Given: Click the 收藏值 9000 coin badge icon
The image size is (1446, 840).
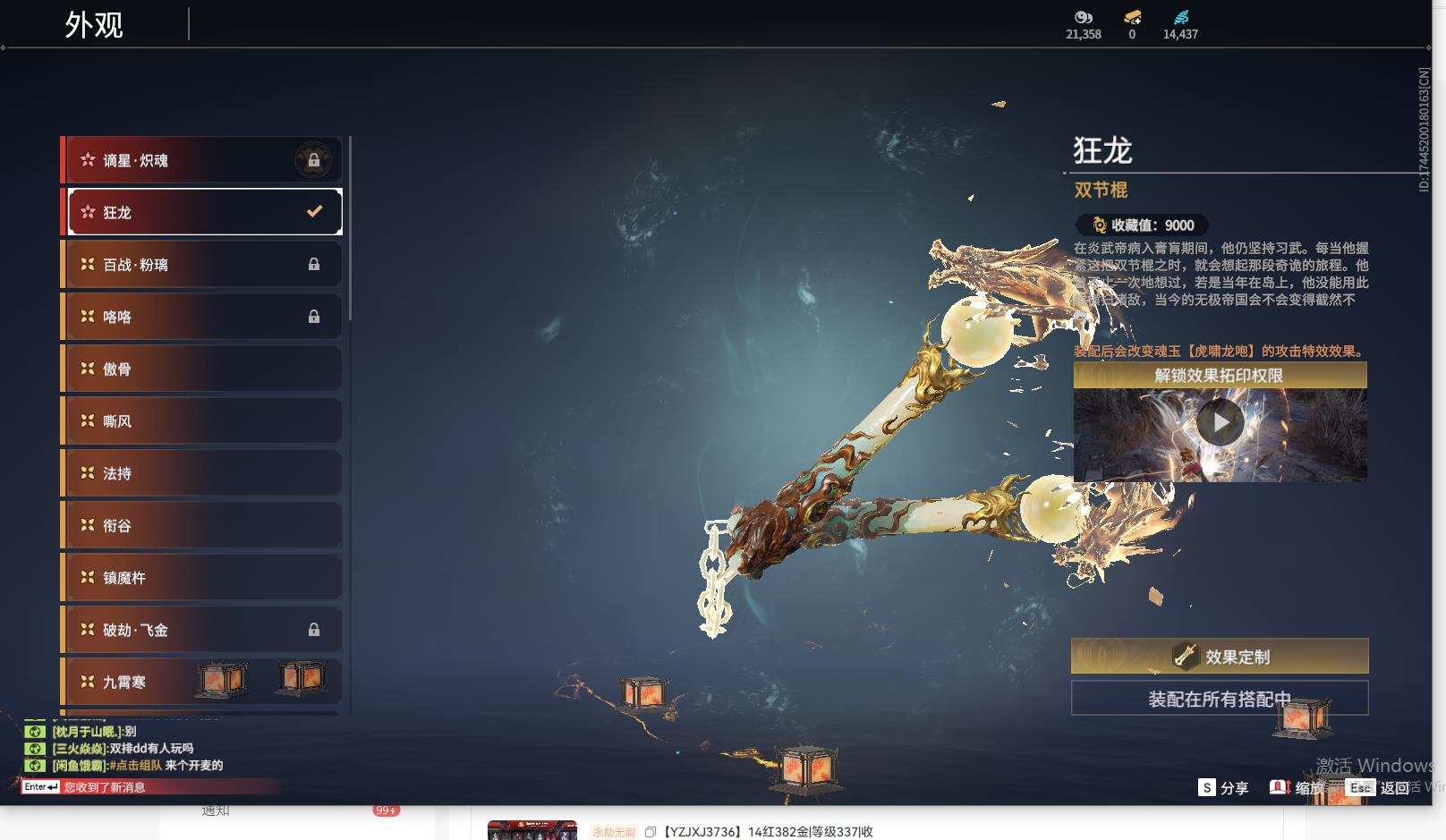Looking at the screenshot, I should [1098, 225].
